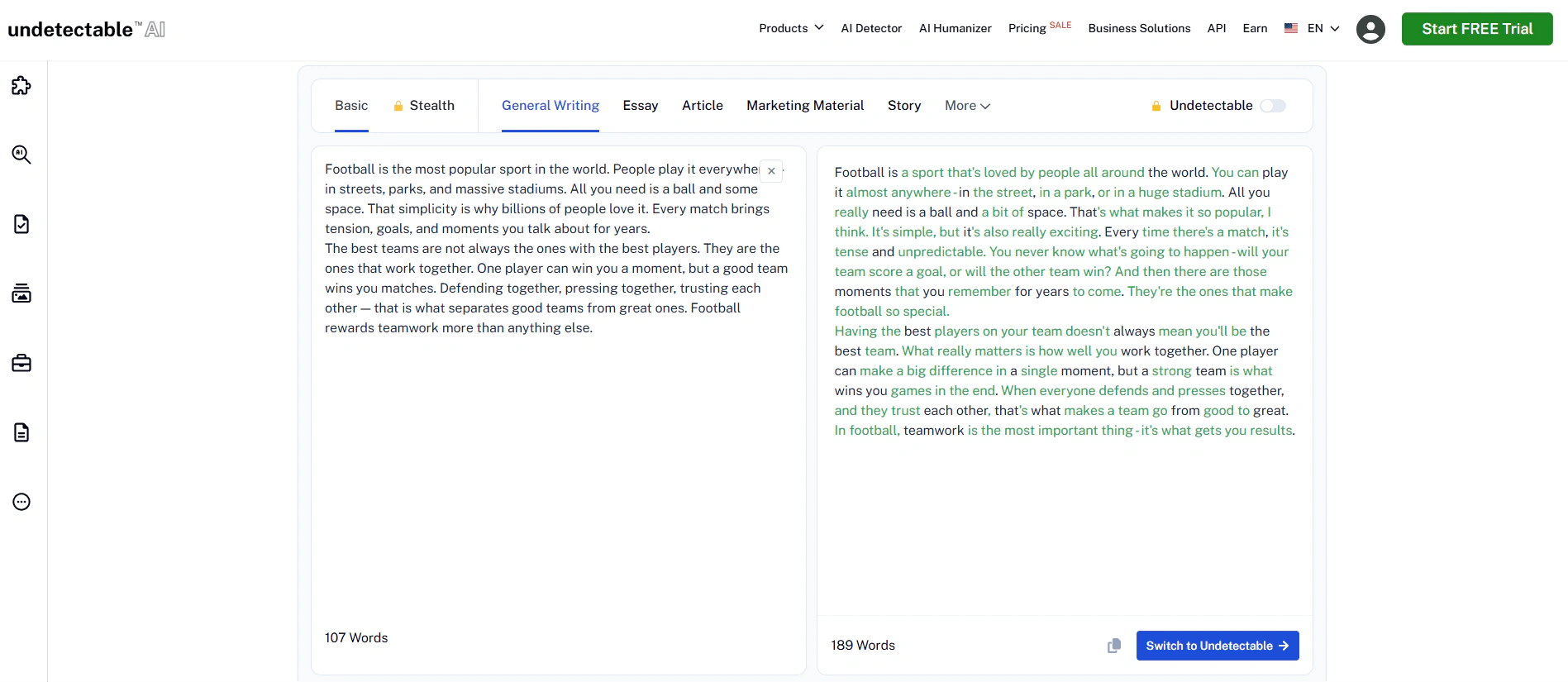
Task: Switch to the Essay tab
Action: 641,106
